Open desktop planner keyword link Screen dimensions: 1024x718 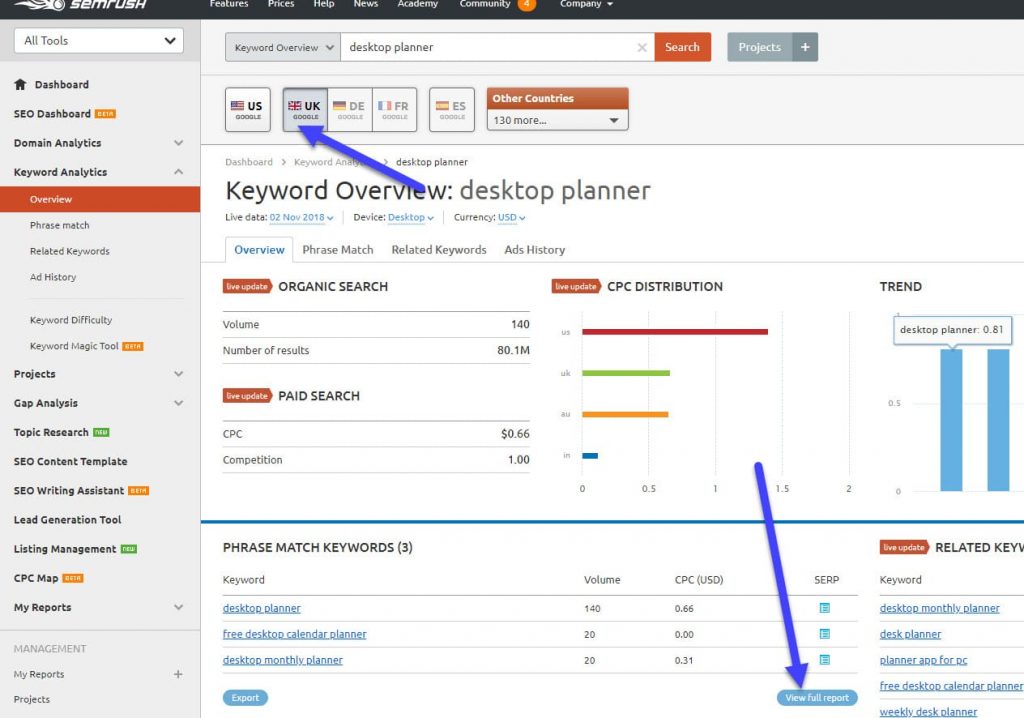pos(261,608)
